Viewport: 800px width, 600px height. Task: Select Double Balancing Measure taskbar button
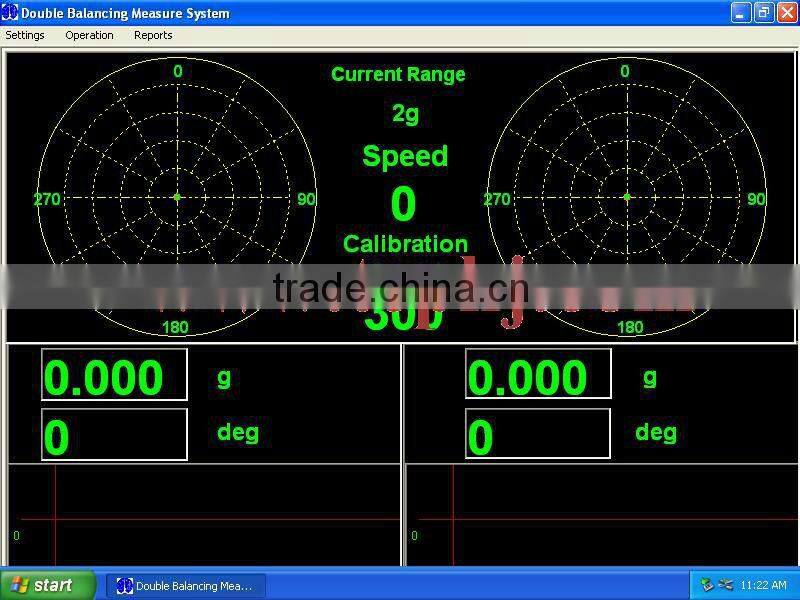point(186,586)
